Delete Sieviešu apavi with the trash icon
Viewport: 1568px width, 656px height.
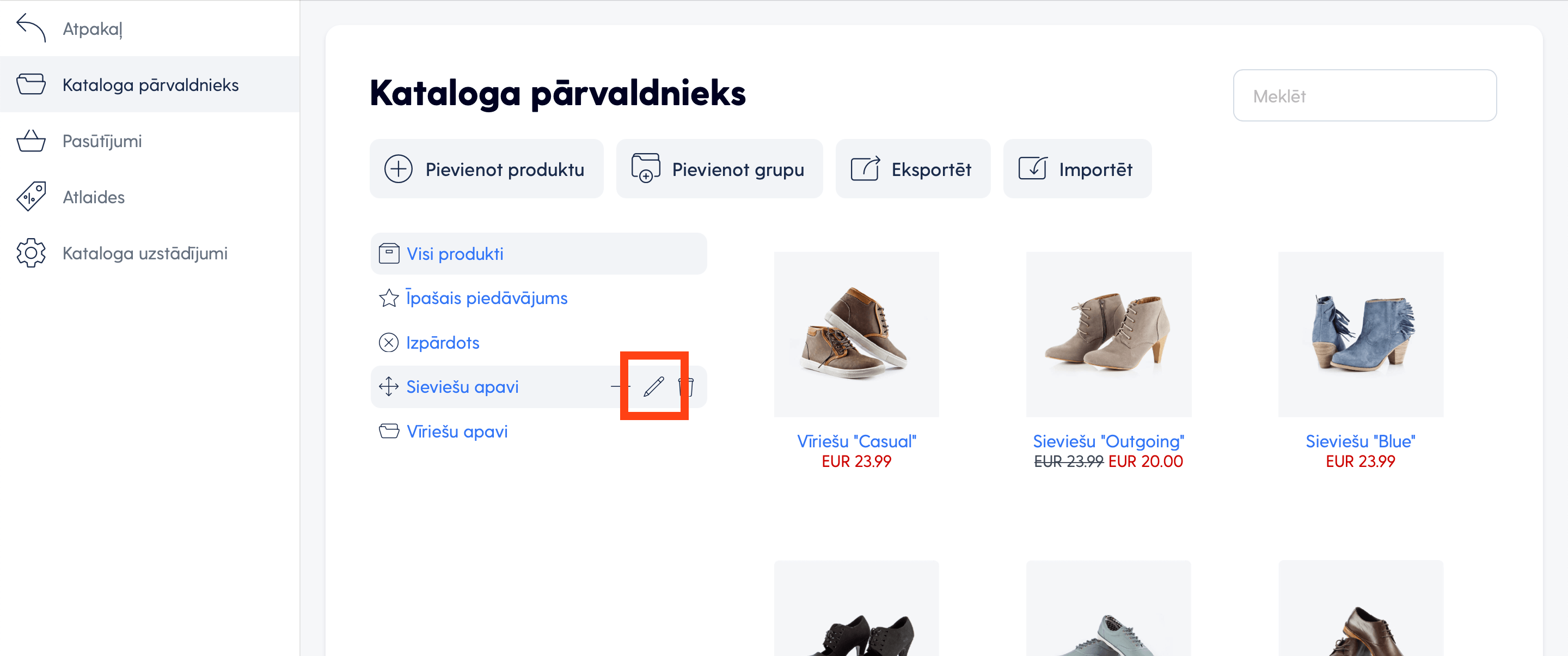[x=686, y=387]
